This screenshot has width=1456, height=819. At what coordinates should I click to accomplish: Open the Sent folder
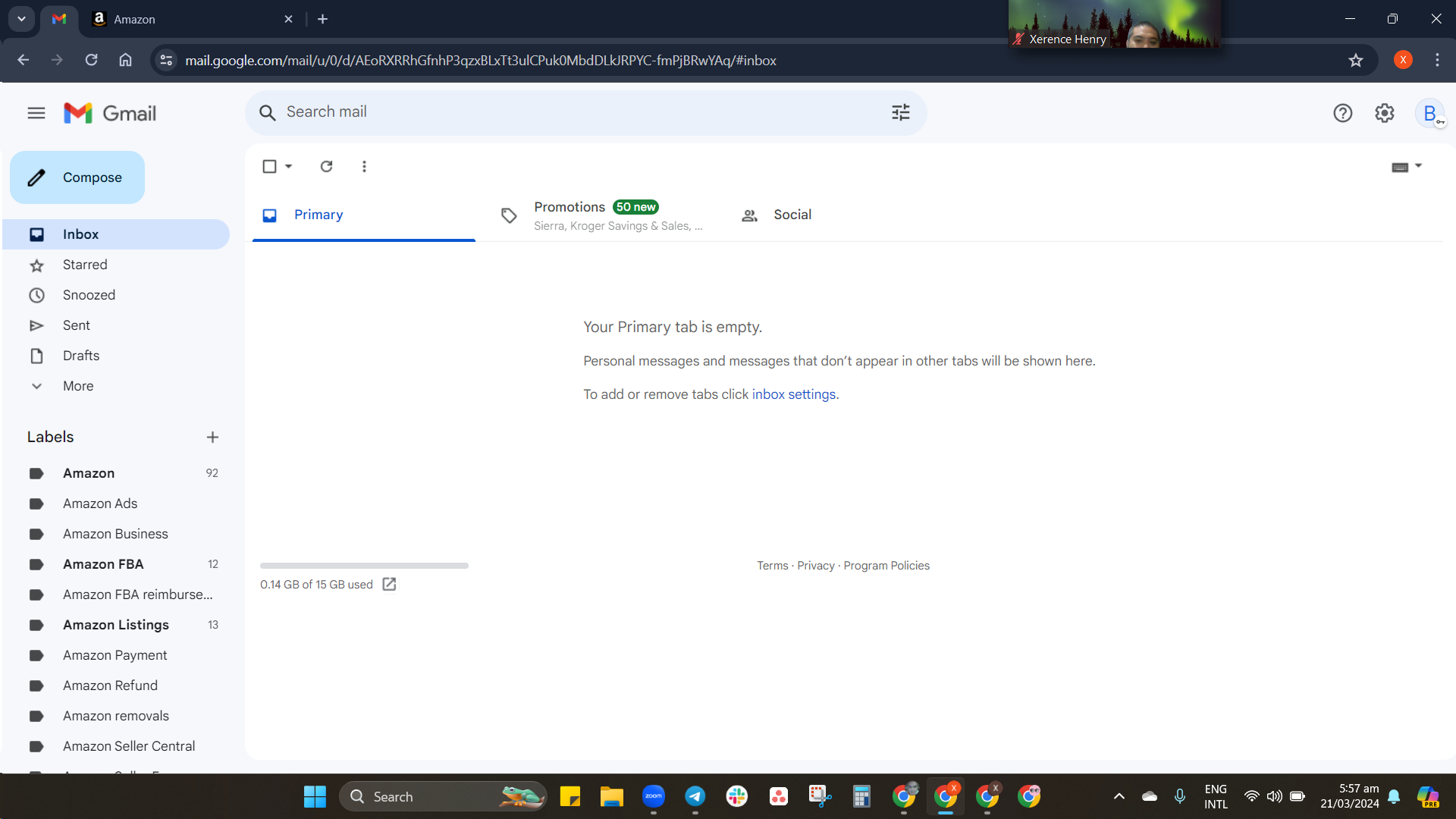[x=115, y=325]
